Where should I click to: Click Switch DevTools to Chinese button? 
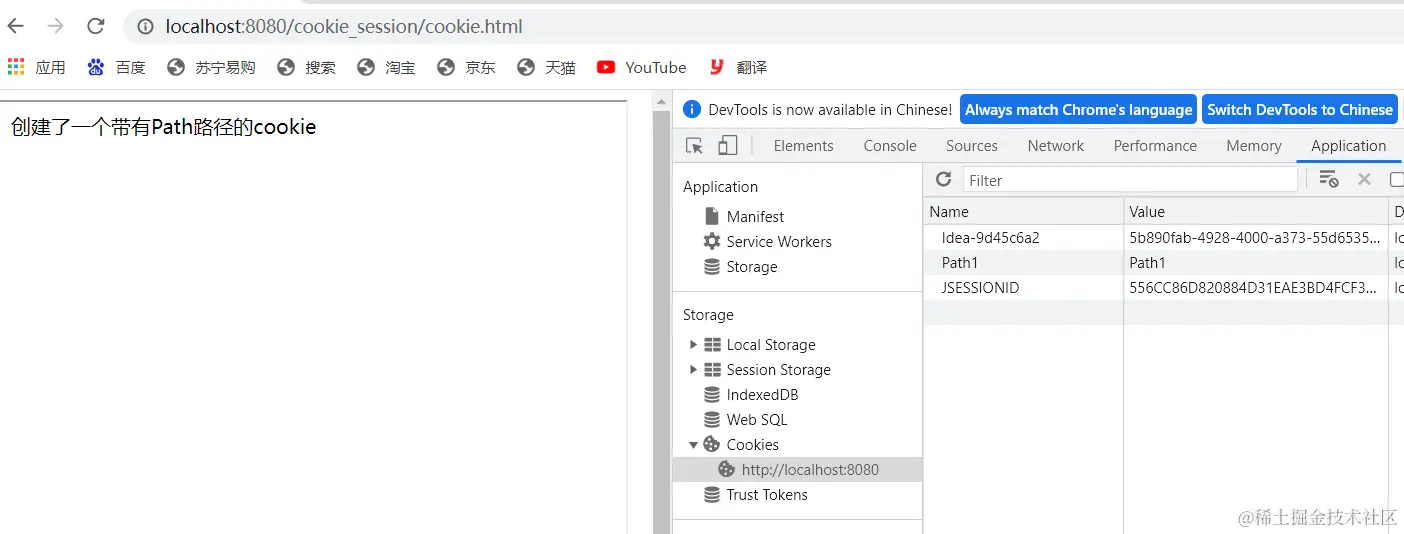(1300, 110)
